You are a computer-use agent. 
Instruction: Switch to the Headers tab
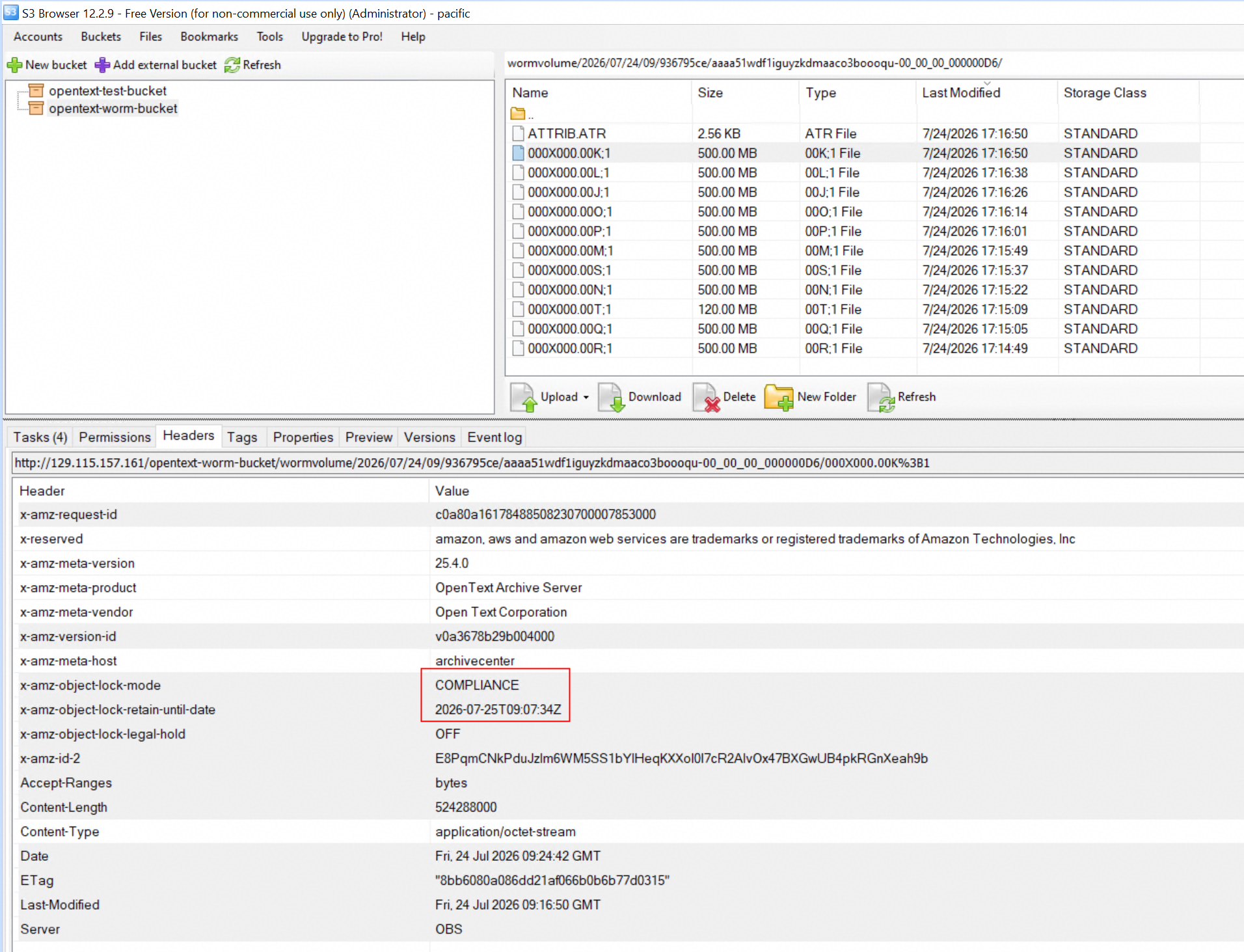pyautogui.click(x=189, y=436)
